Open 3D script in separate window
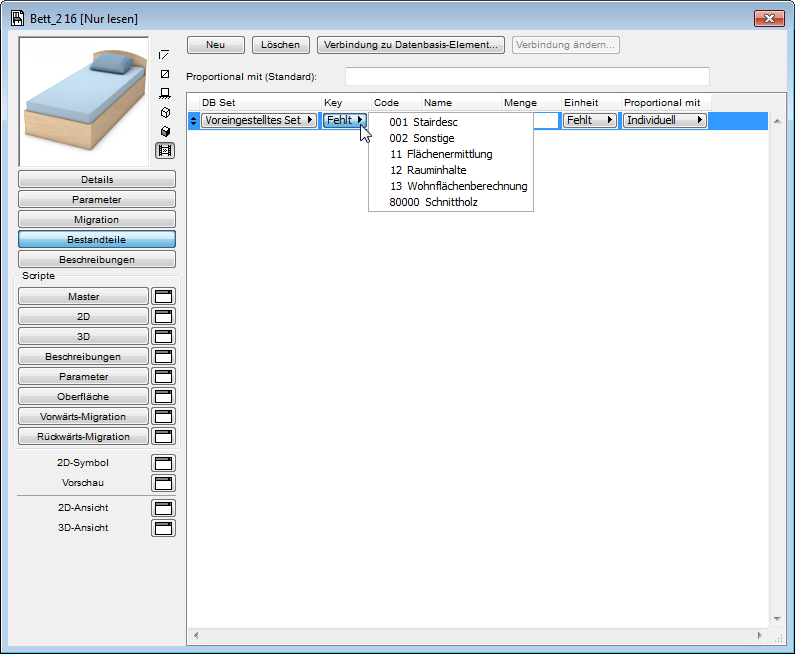 pos(163,337)
